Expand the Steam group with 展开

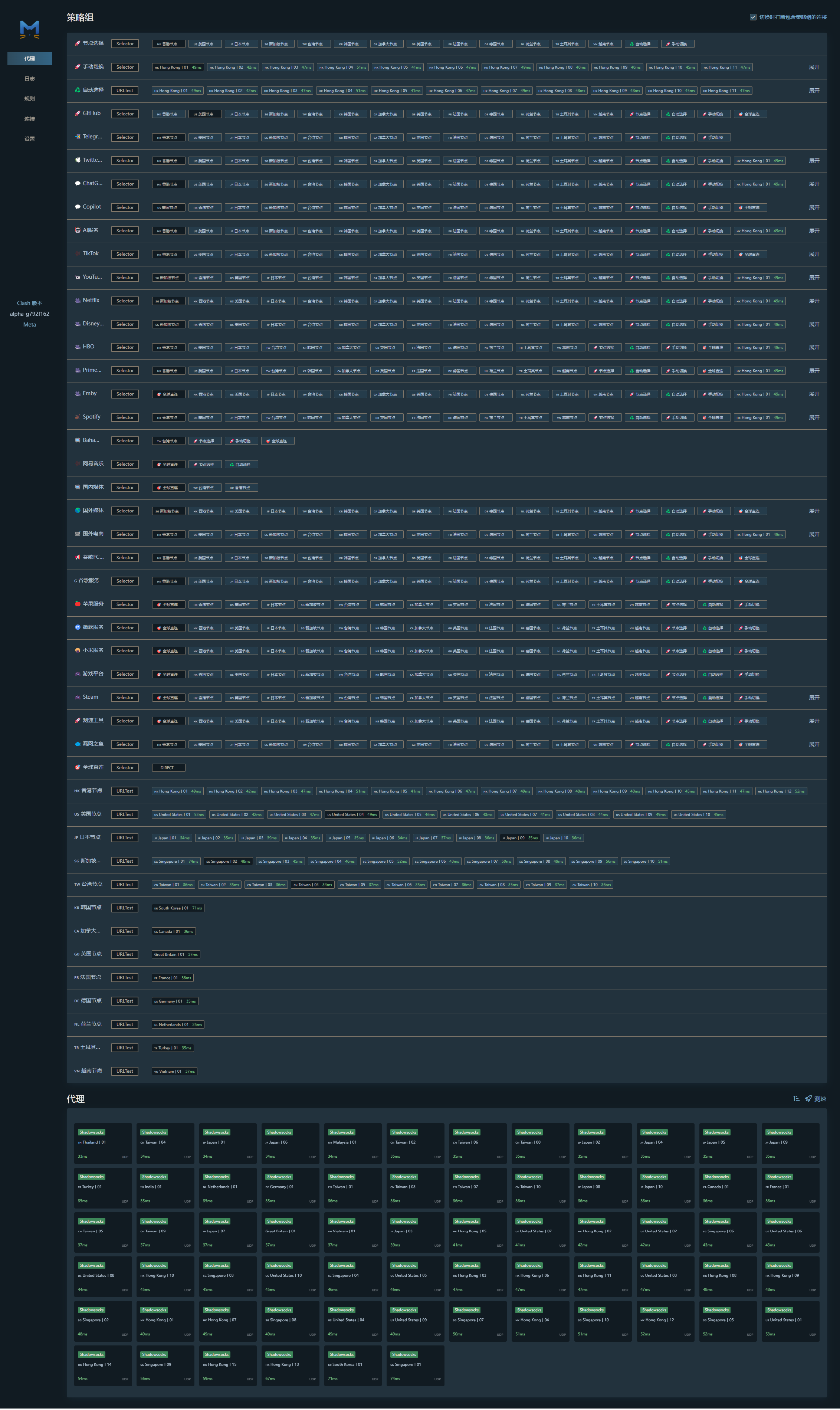[x=813, y=697]
